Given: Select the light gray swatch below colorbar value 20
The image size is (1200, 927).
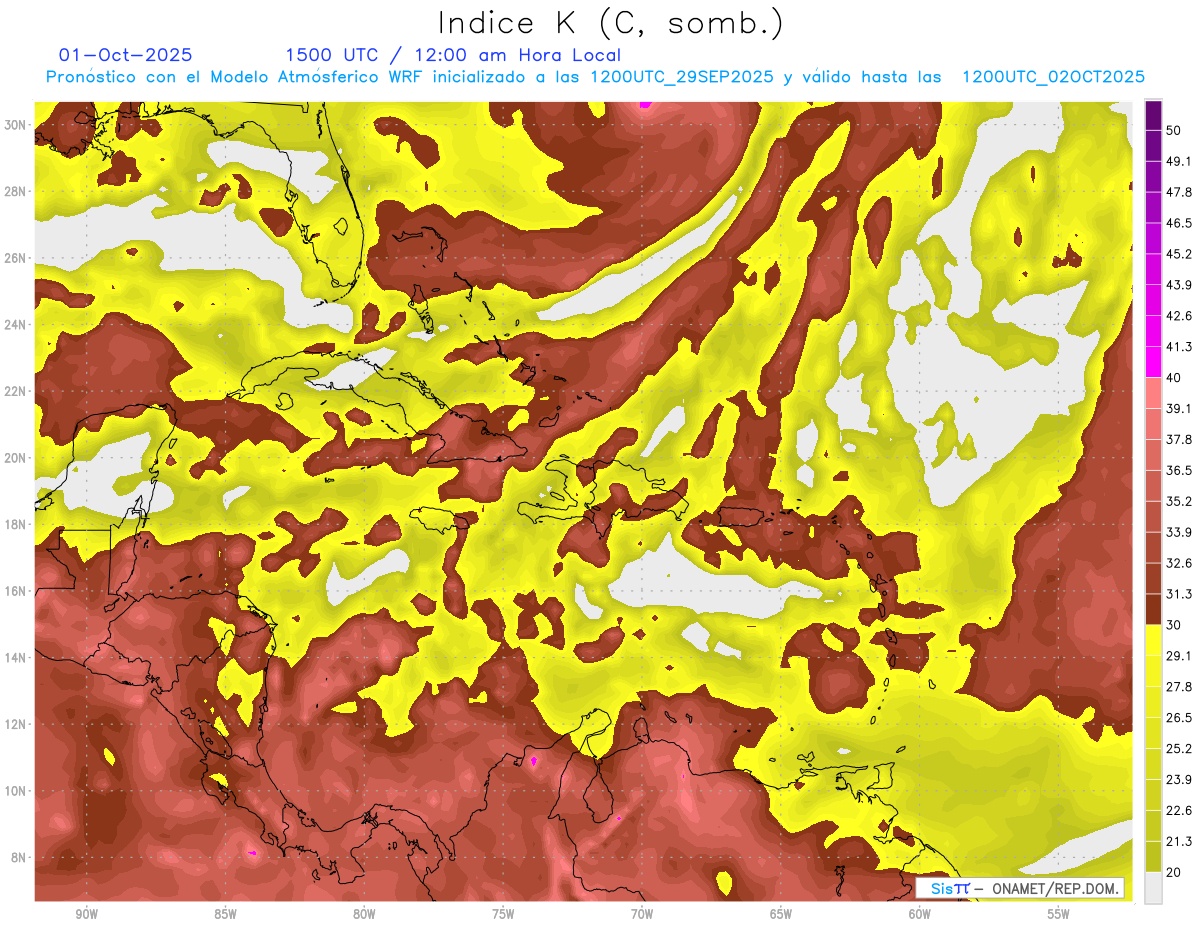Looking at the screenshot, I should [1153, 888].
